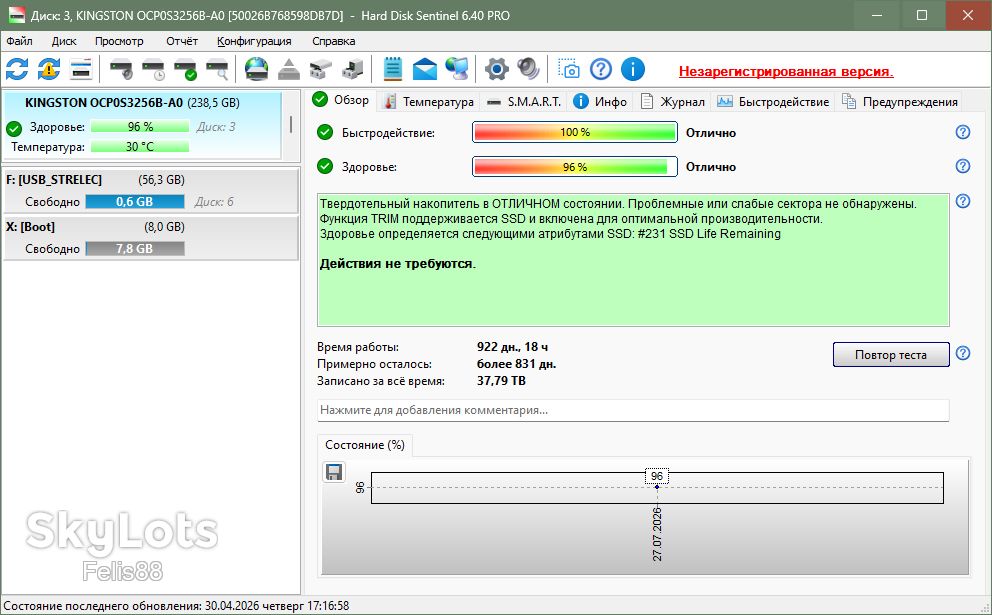Click the blue envelope email icon
This screenshot has height=615, width=992.
click(425, 68)
